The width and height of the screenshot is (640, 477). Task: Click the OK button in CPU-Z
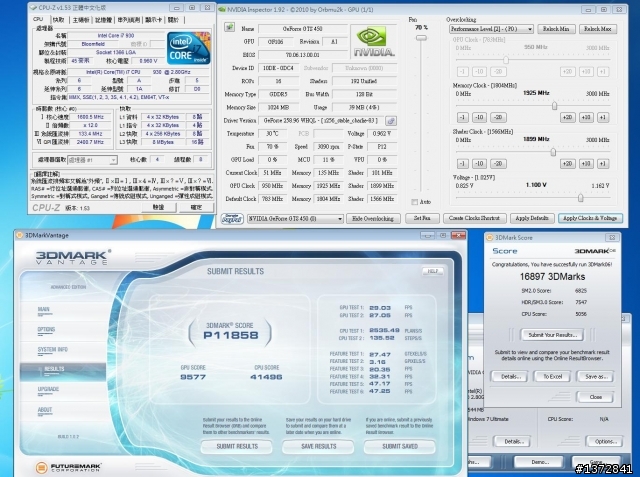point(196,207)
